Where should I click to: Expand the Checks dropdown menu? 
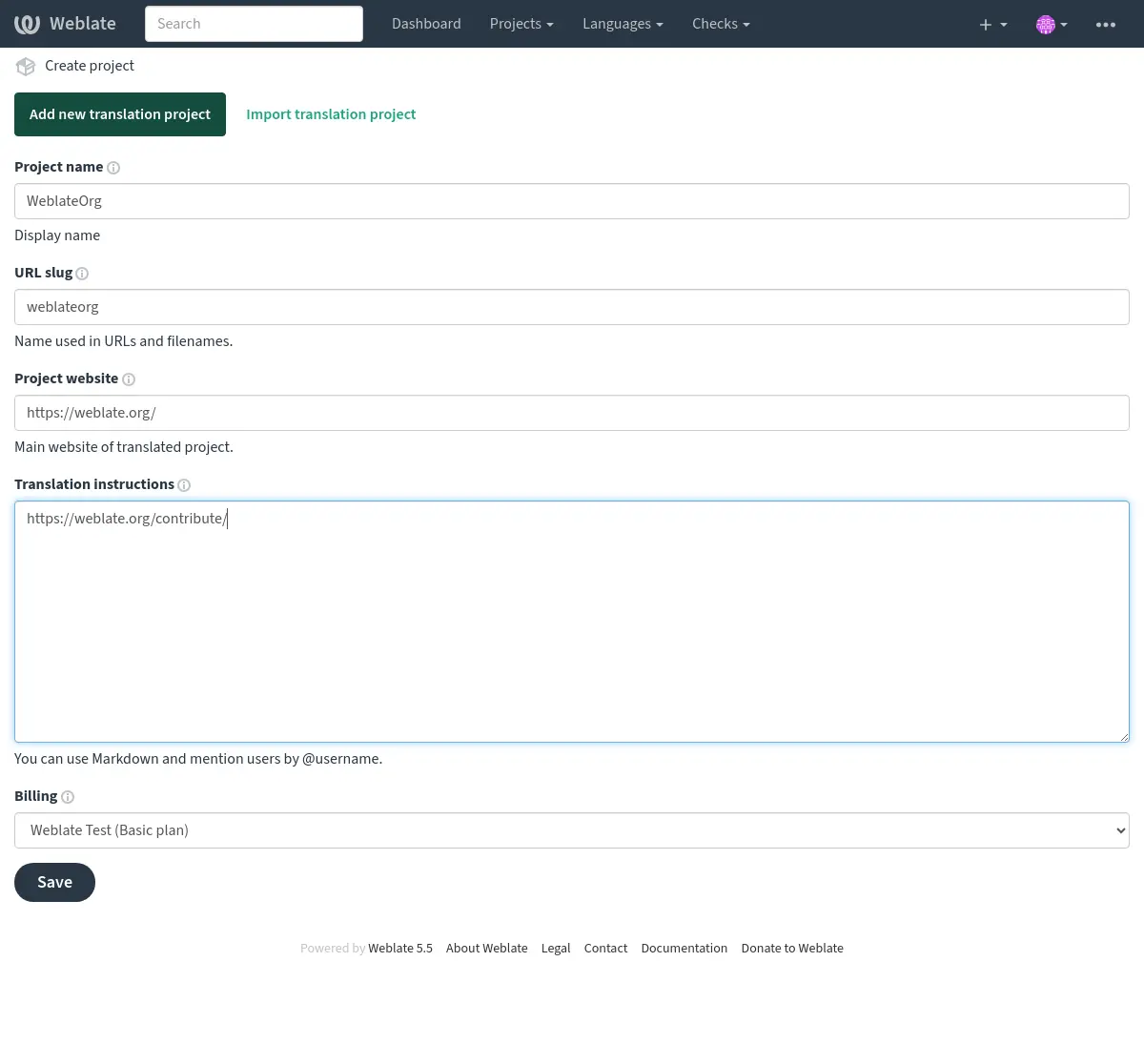[721, 24]
